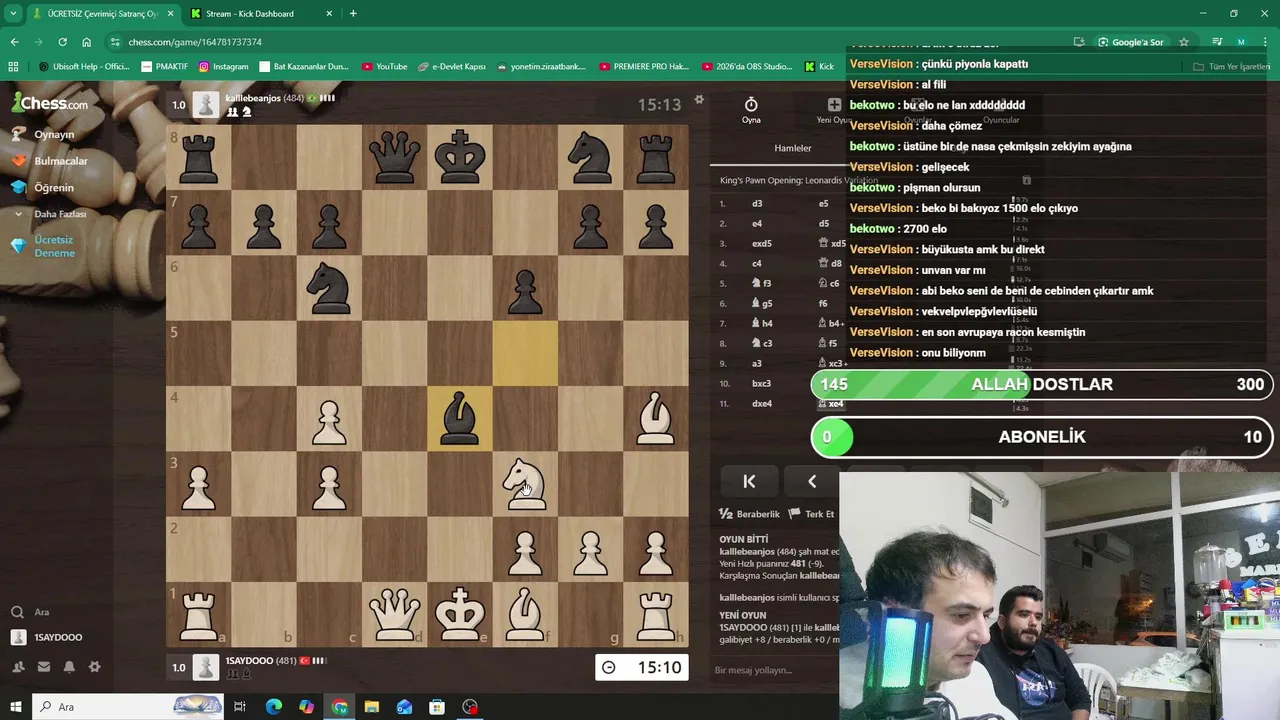Select move d3 in move list
The width and height of the screenshot is (1280, 720).
coord(757,203)
